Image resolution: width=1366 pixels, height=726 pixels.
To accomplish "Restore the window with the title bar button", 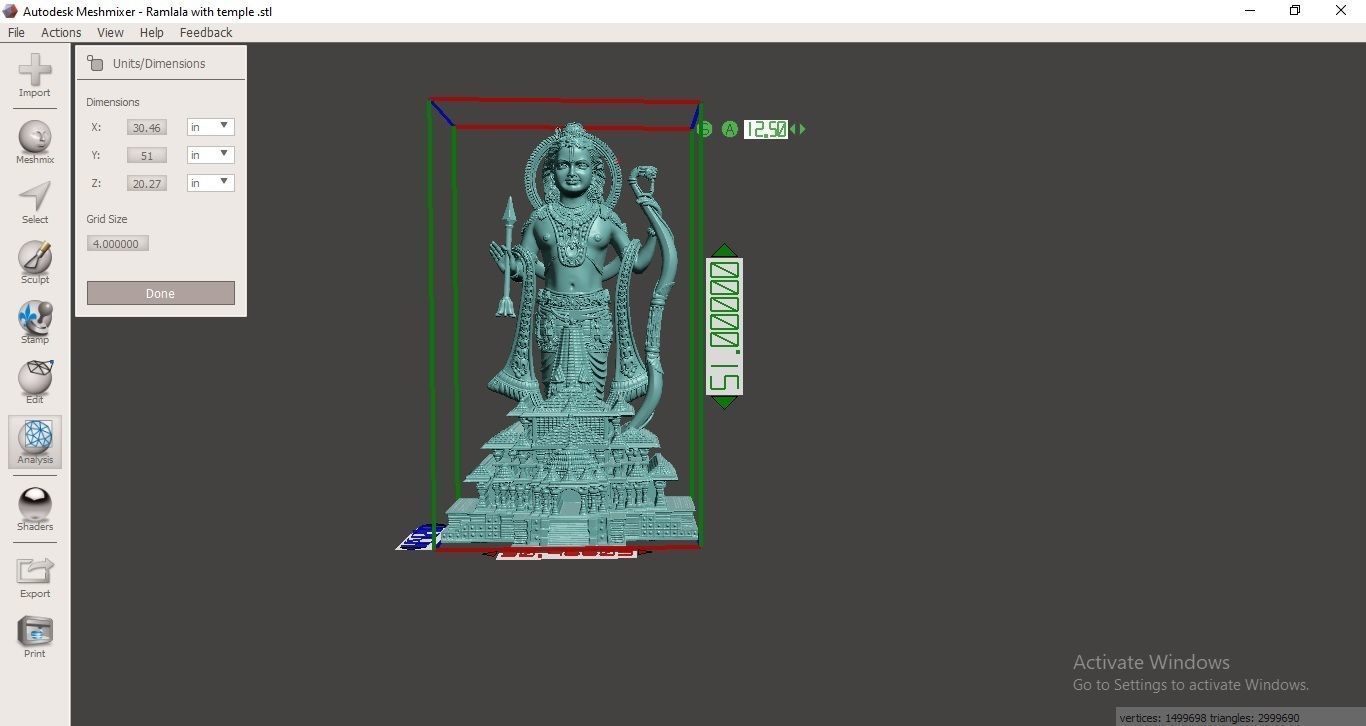I will coord(1295,11).
